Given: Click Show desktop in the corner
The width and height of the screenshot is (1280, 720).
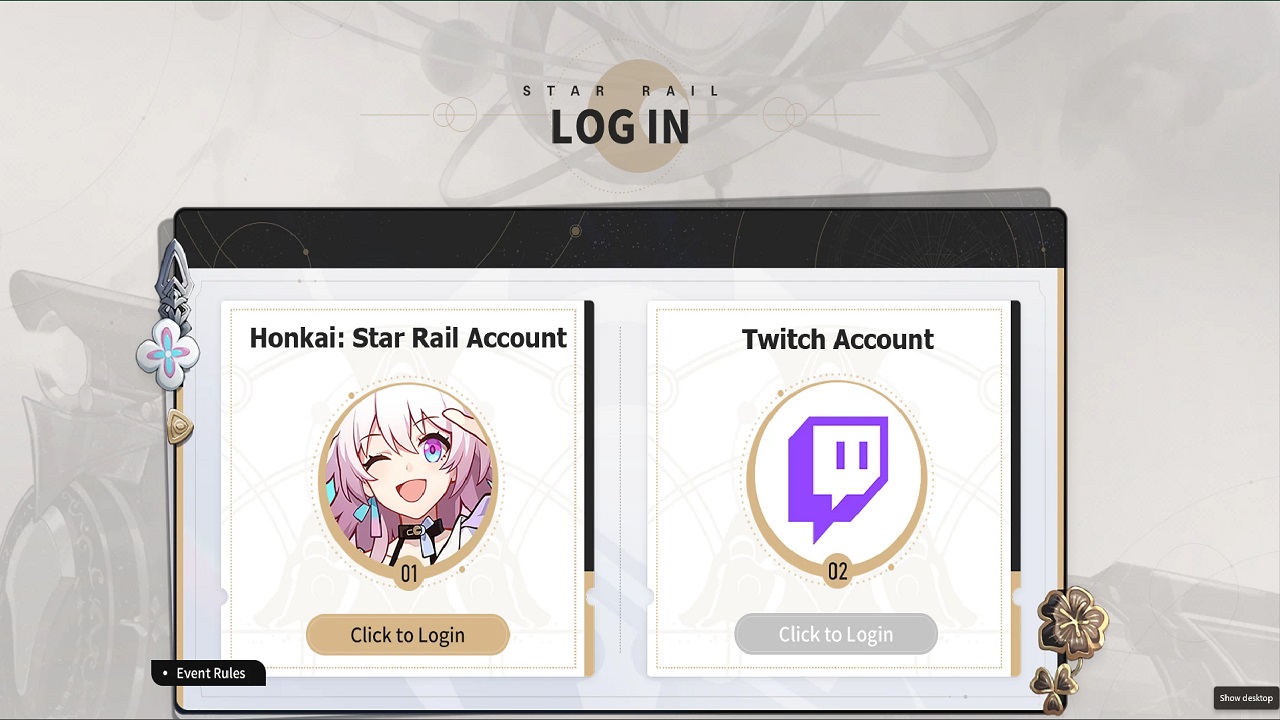Looking at the screenshot, I should tap(1246, 698).
